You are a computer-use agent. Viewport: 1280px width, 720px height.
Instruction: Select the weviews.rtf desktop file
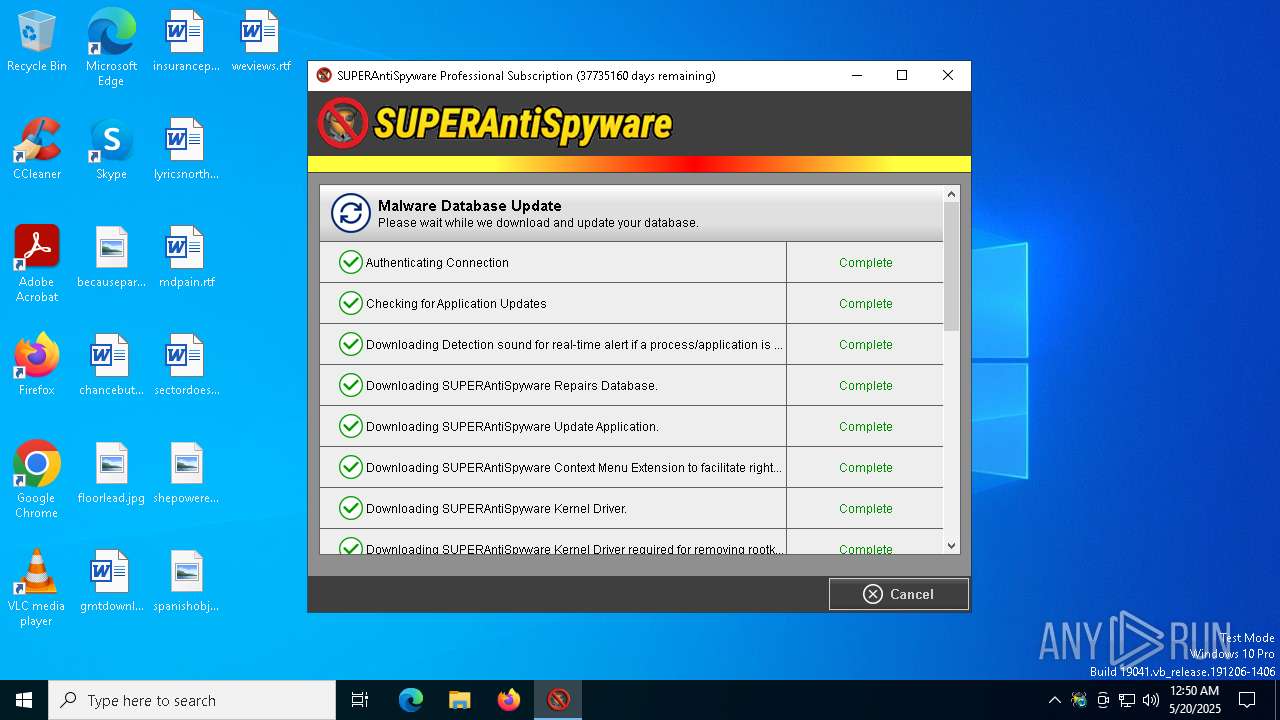tap(261, 42)
